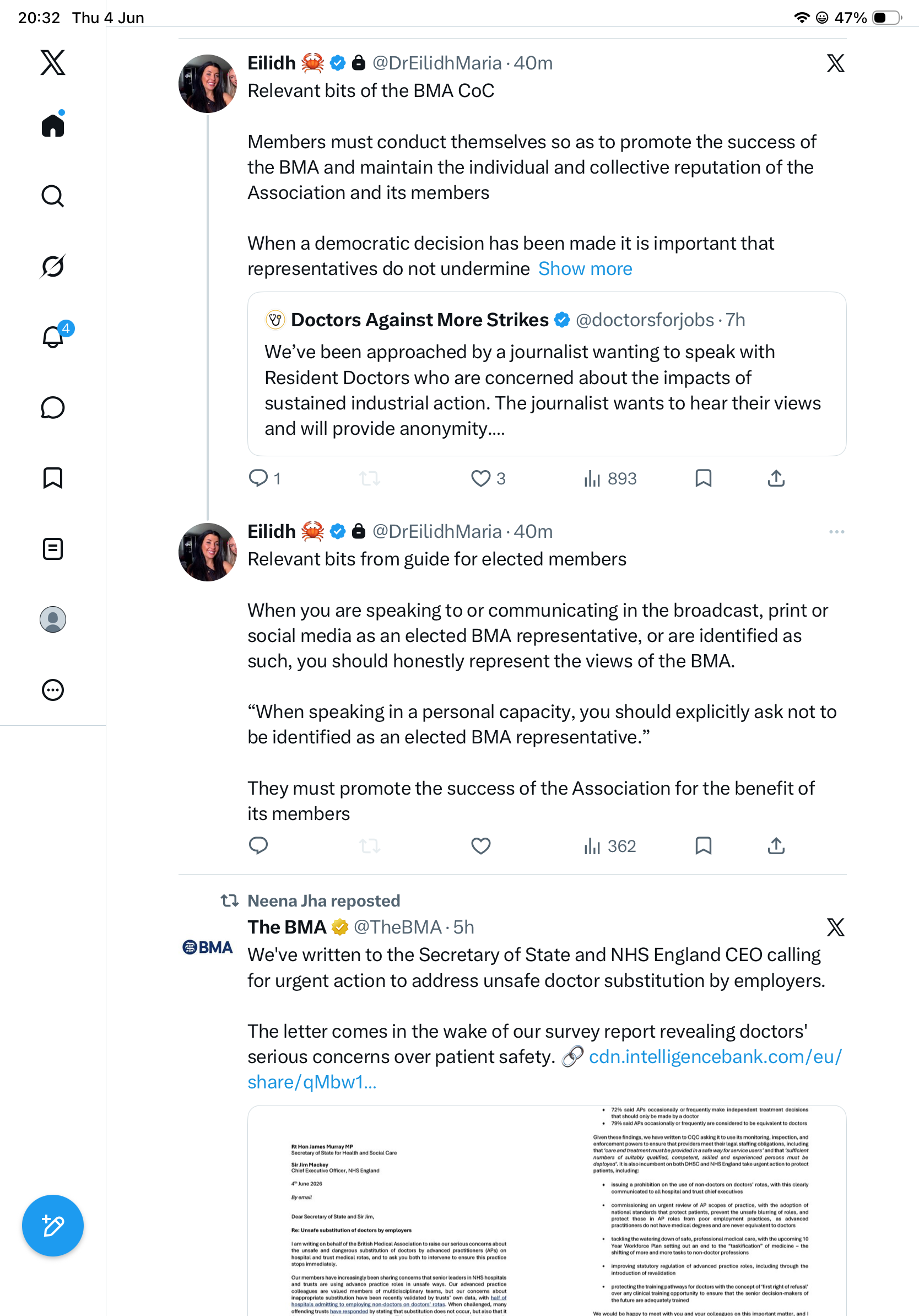The width and height of the screenshot is (919, 1316).
Task: Open Lists icon in sidebar
Action: tap(53, 548)
